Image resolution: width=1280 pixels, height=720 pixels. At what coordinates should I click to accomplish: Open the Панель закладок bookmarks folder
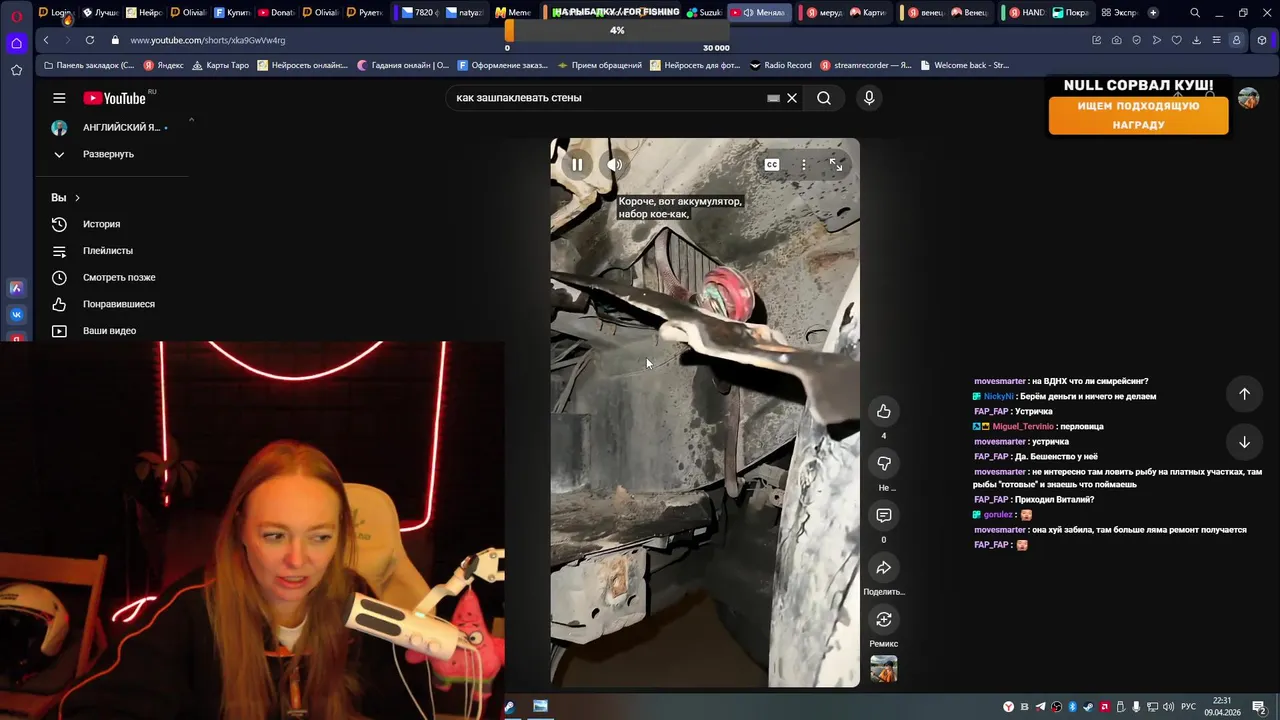pyautogui.click(x=89, y=65)
